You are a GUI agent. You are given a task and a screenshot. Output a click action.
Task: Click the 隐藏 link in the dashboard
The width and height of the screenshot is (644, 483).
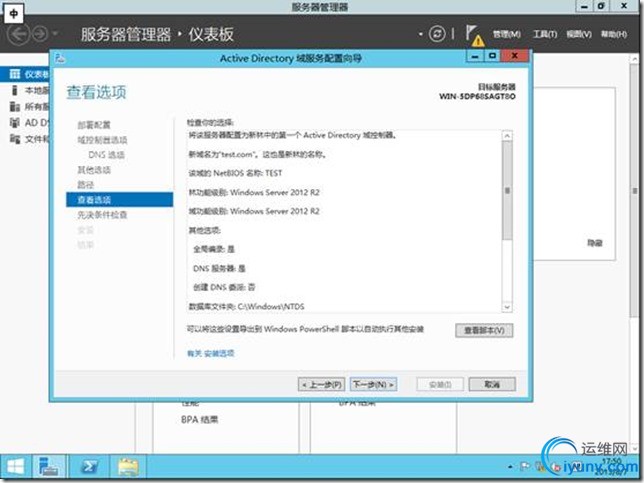click(x=595, y=243)
